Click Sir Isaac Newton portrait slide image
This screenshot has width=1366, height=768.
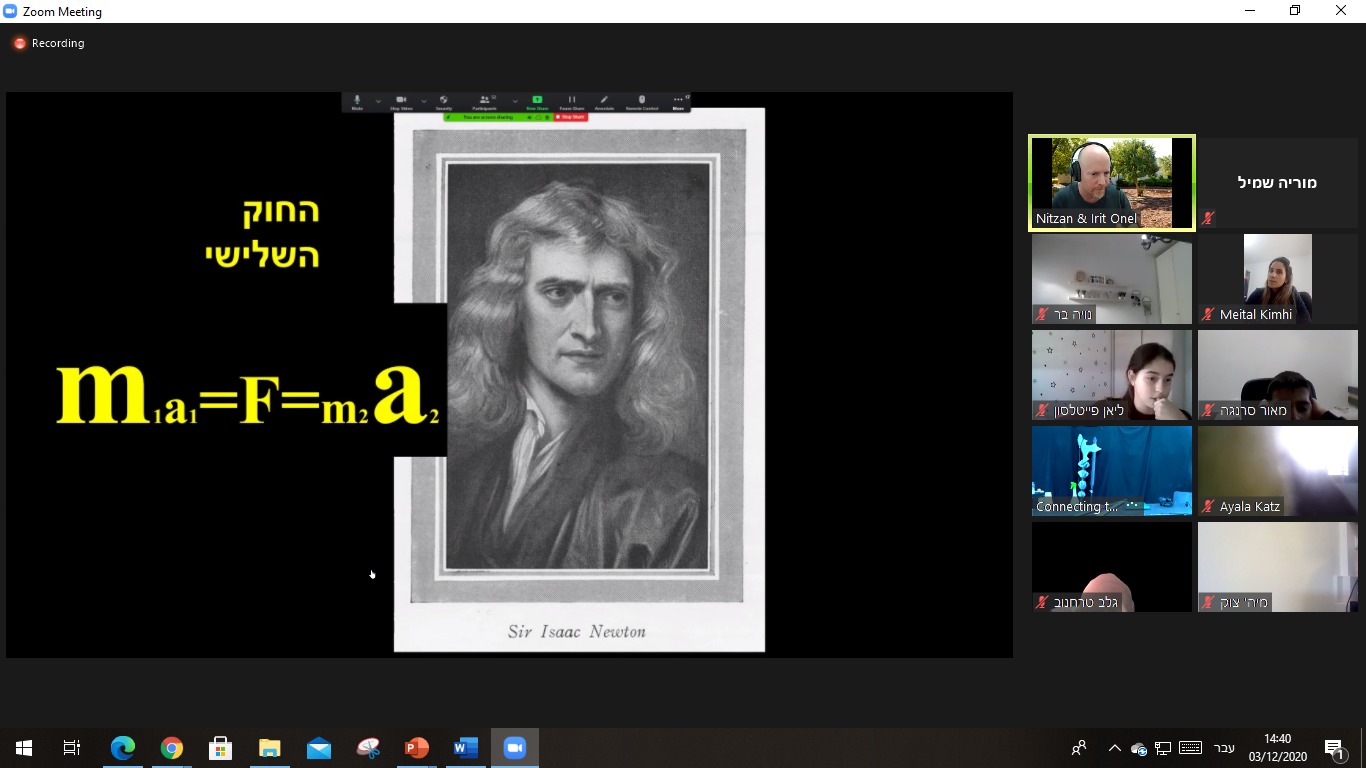coord(579,380)
